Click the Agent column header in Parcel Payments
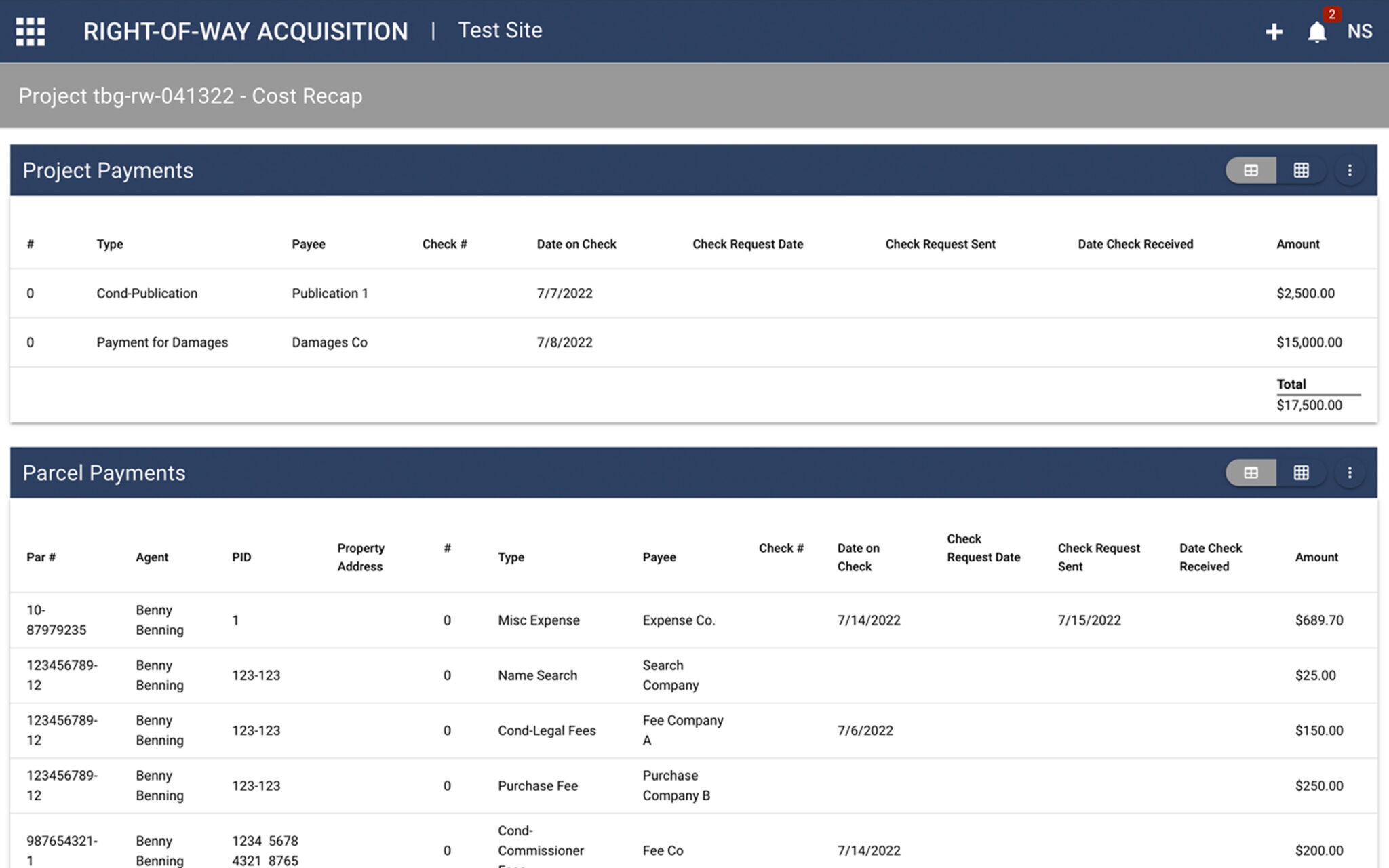 coord(152,557)
